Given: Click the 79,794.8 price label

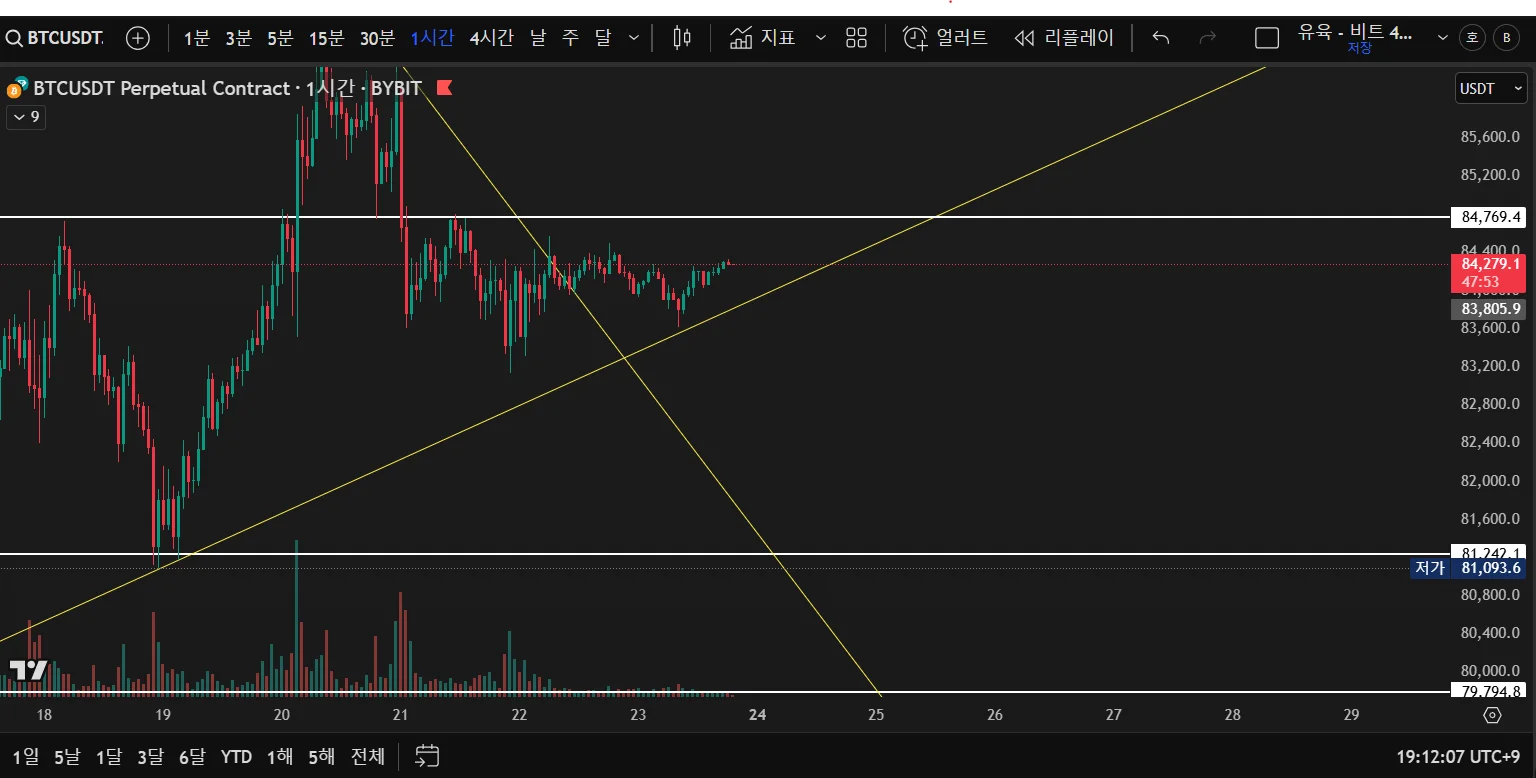Looking at the screenshot, I should (x=1490, y=691).
